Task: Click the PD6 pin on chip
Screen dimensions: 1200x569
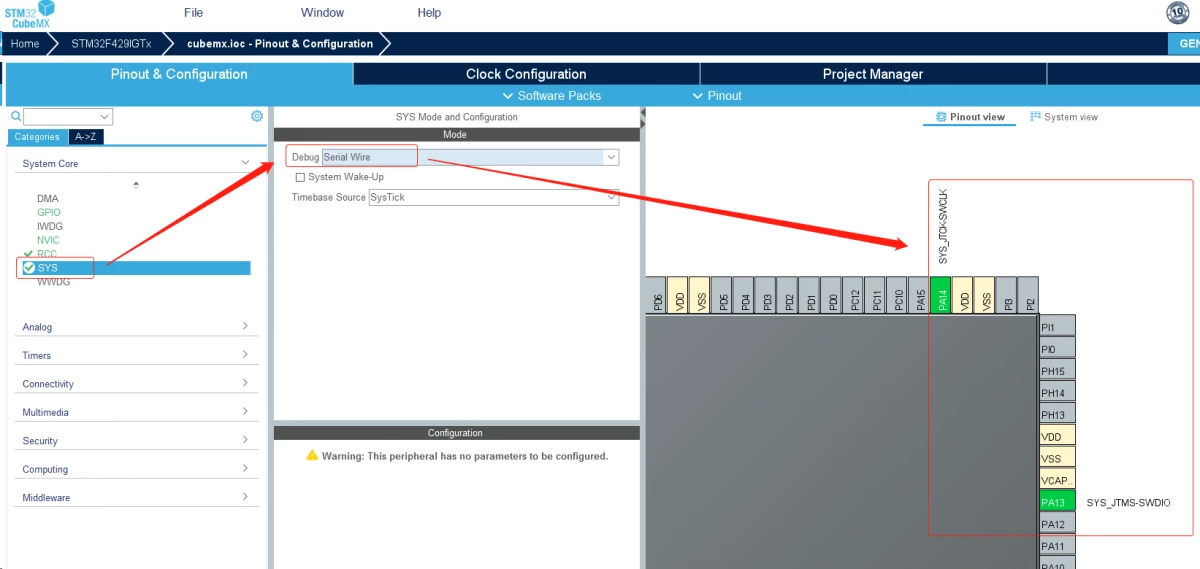Action: point(656,295)
